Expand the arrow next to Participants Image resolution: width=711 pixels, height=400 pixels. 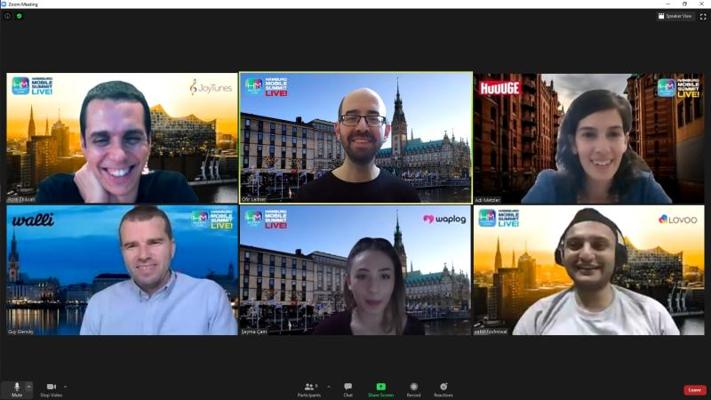point(328,387)
